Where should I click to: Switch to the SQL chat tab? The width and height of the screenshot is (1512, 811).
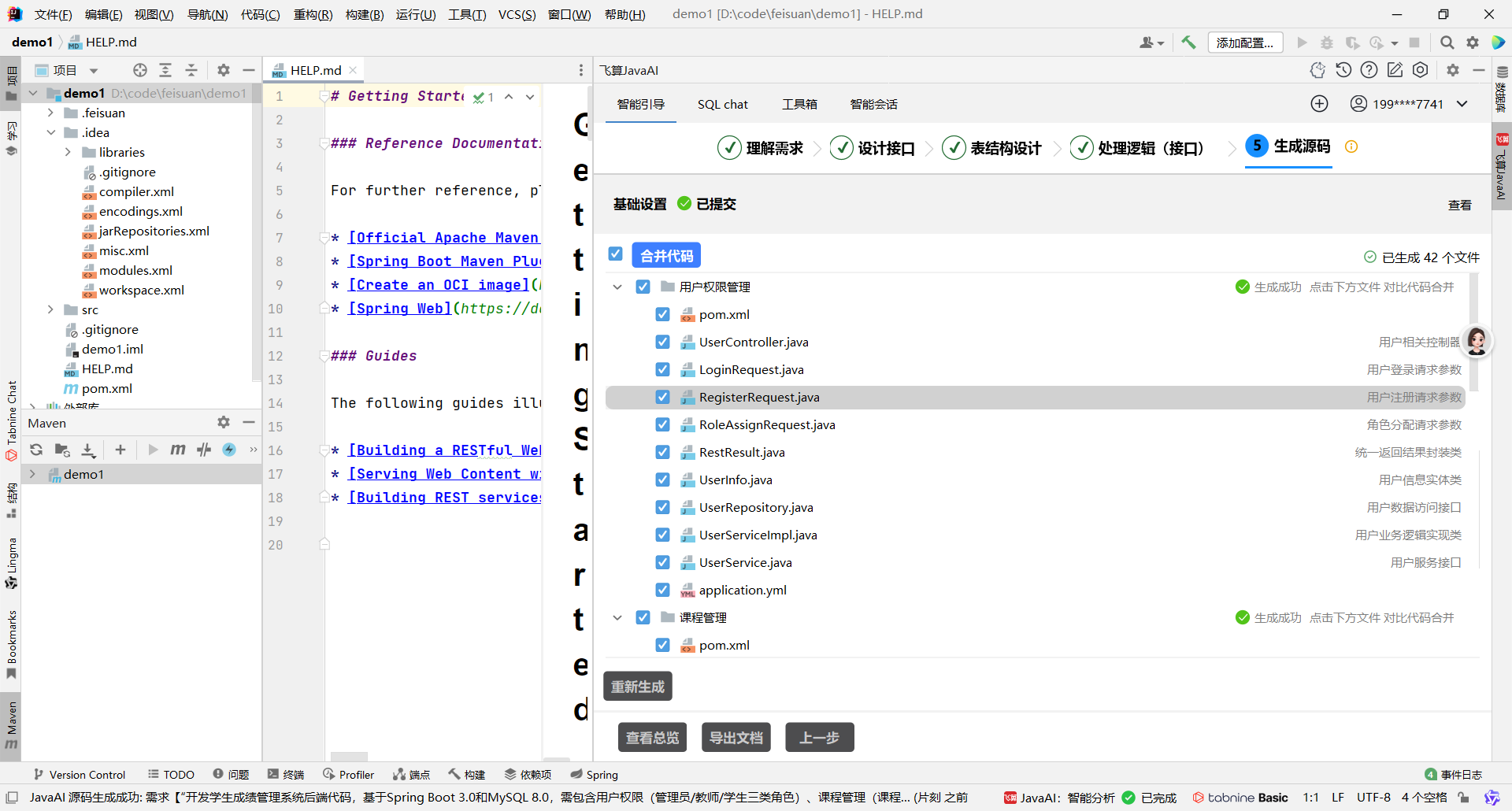[722, 104]
